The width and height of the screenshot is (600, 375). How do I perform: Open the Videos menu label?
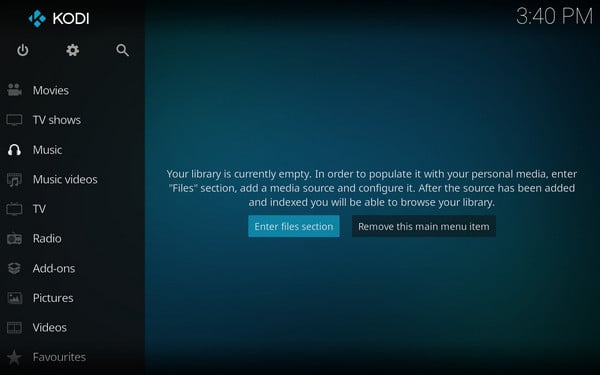click(x=50, y=328)
